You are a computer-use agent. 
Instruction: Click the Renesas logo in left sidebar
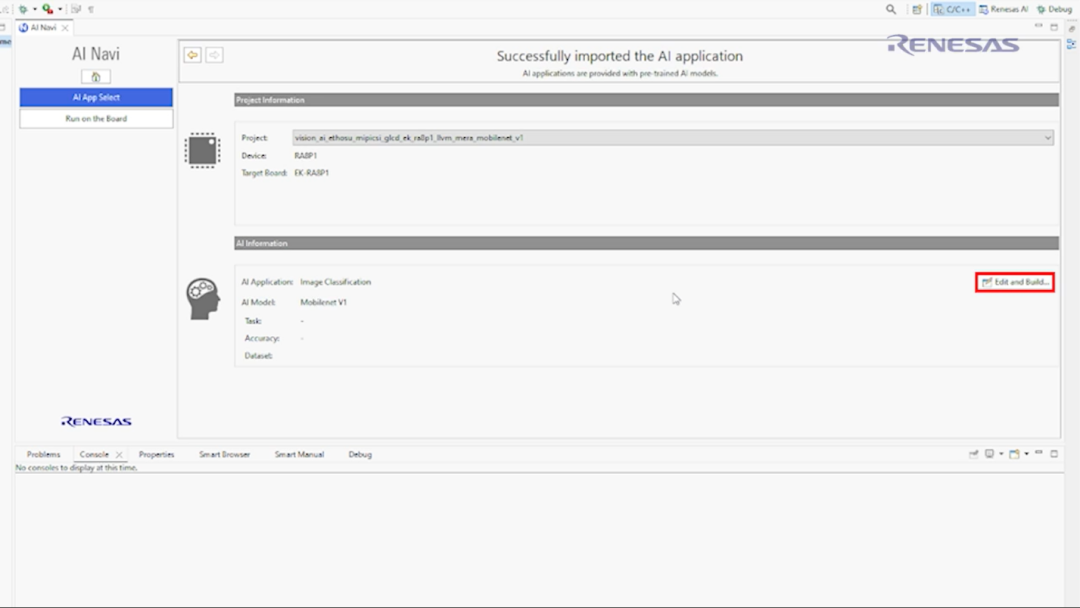(96, 421)
